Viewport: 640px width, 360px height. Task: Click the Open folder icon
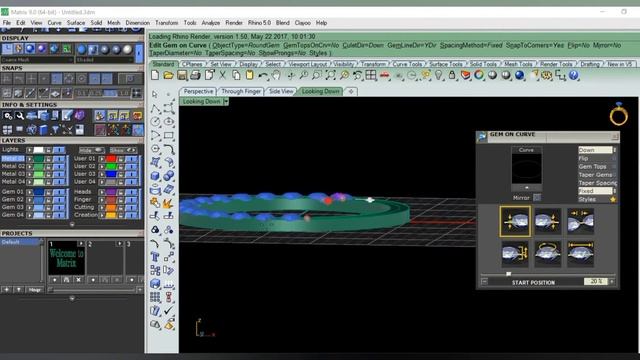click(168, 75)
